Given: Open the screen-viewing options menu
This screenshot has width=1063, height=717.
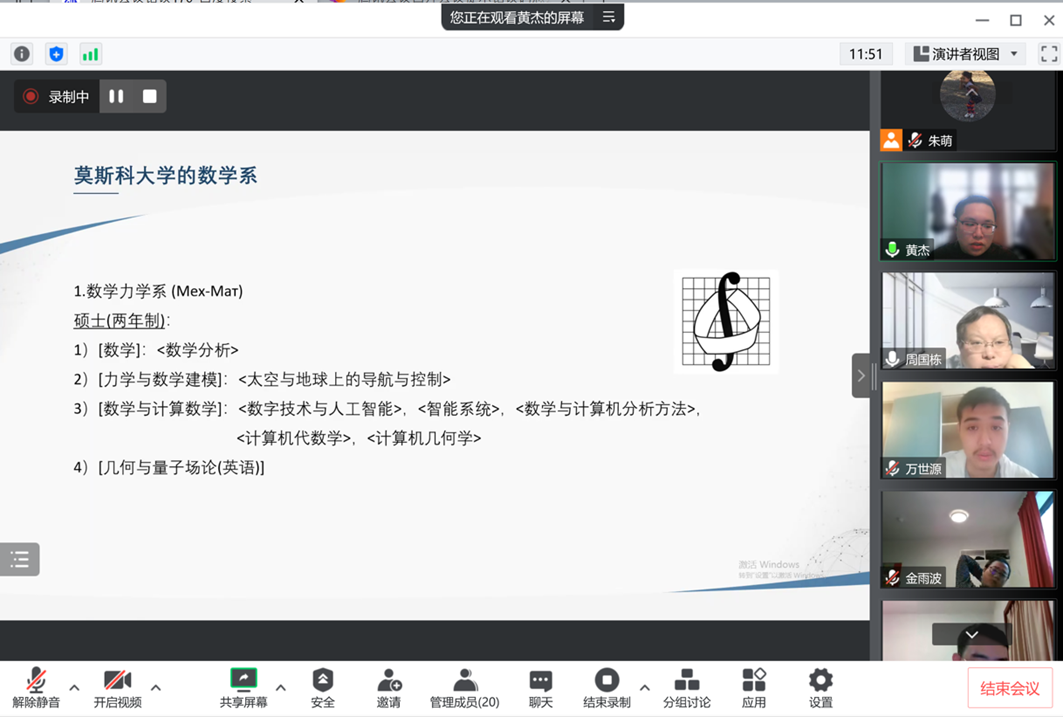Looking at the screenshot, I should pos(608,17).
